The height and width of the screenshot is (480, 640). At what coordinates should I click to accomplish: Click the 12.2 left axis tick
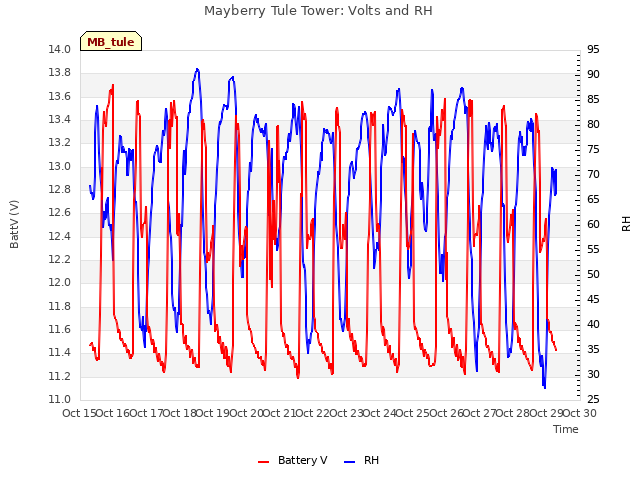point(60,259)
